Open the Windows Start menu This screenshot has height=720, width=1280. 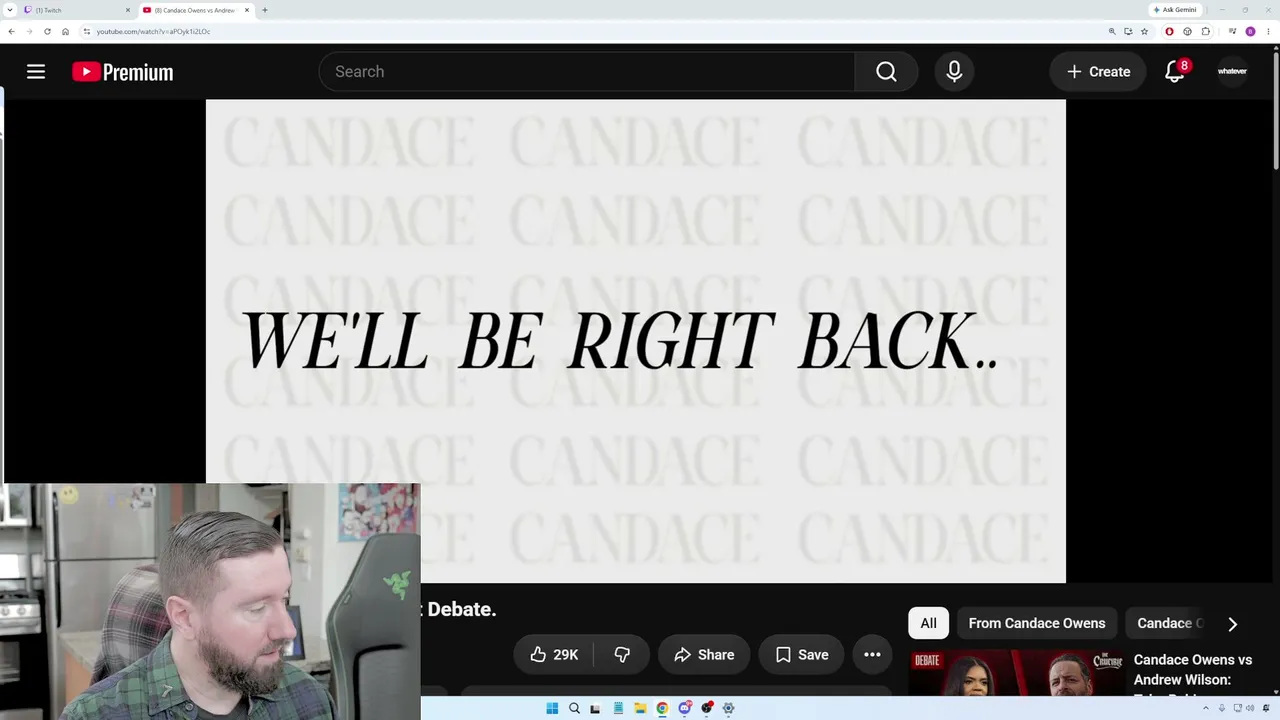552,708
